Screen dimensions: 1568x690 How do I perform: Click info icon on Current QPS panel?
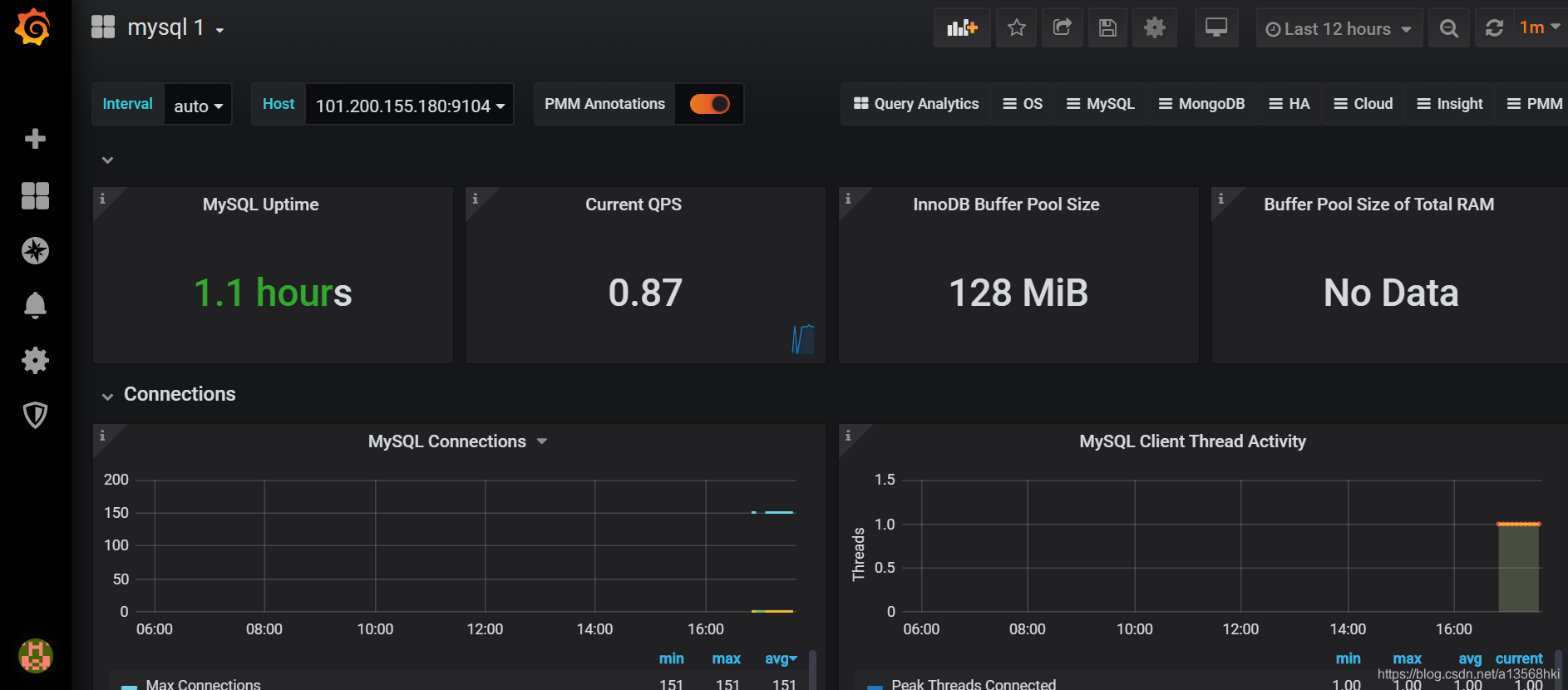coord(475,199)
